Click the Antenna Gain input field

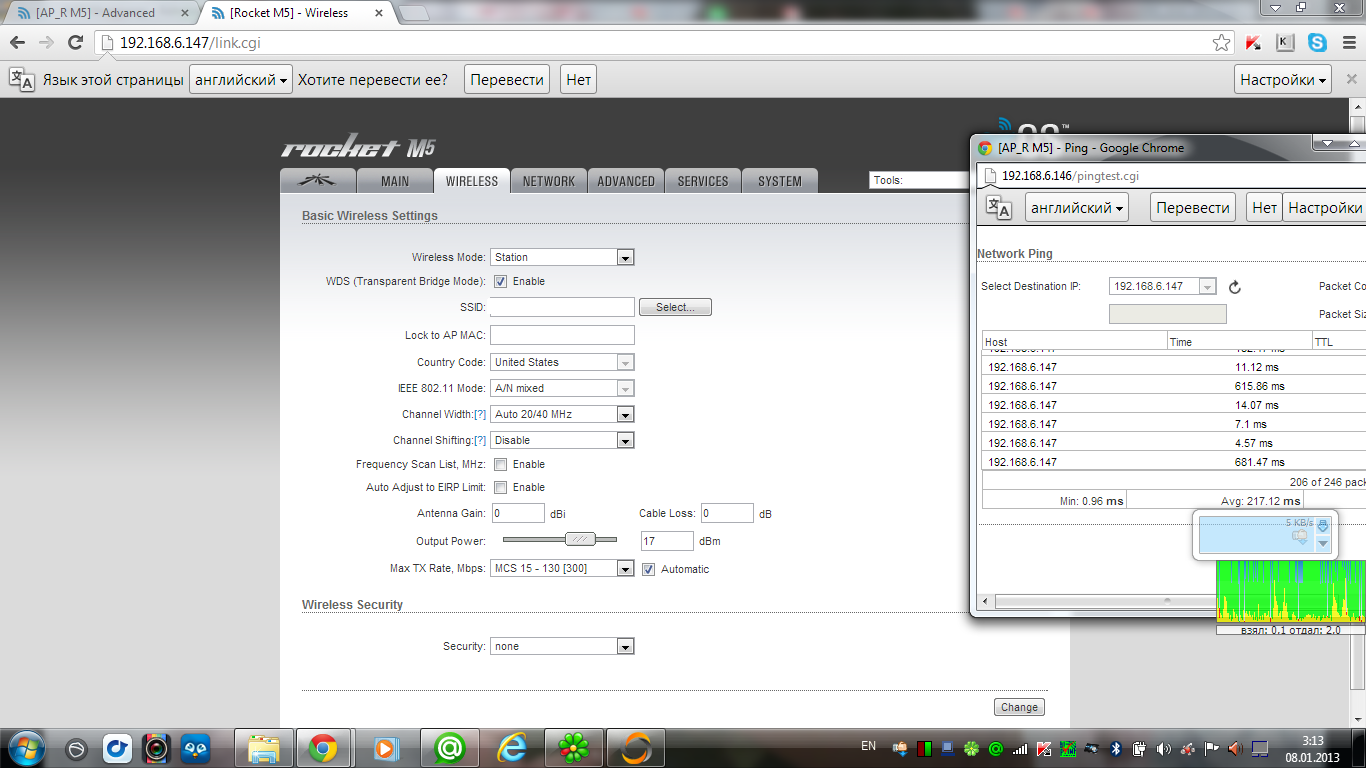(x=517, y=513)
